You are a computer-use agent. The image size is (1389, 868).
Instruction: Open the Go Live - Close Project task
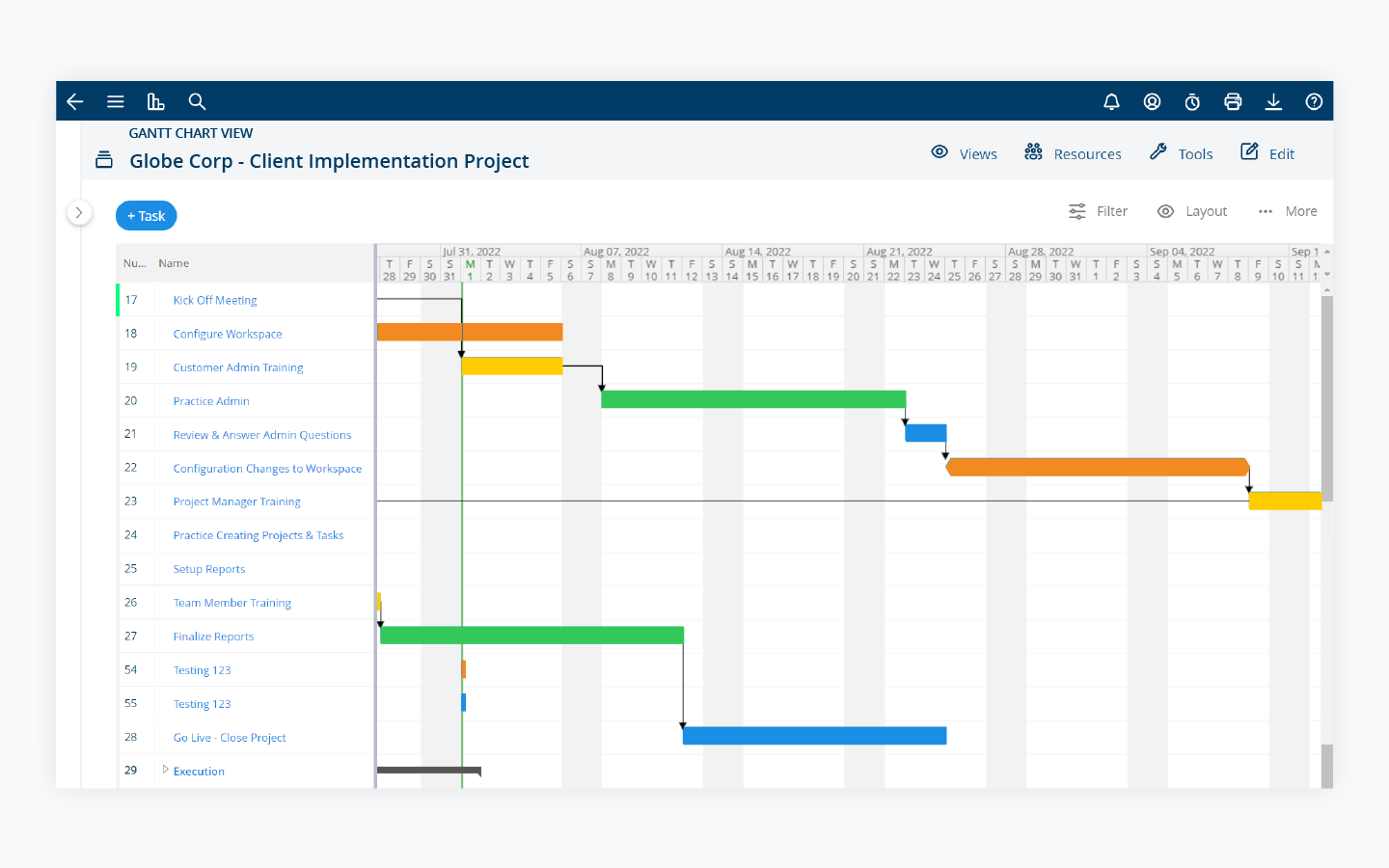[230, 738]
